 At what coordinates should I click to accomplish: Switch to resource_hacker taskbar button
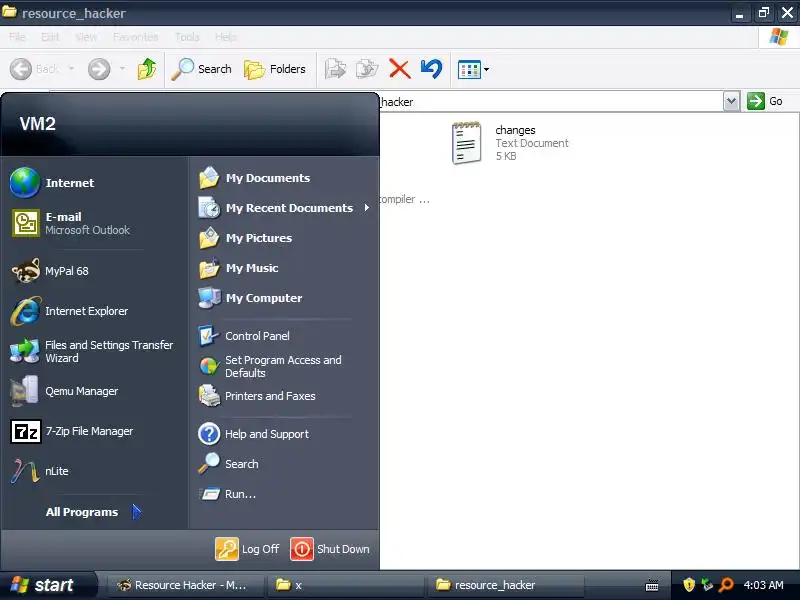coord(505,585)
